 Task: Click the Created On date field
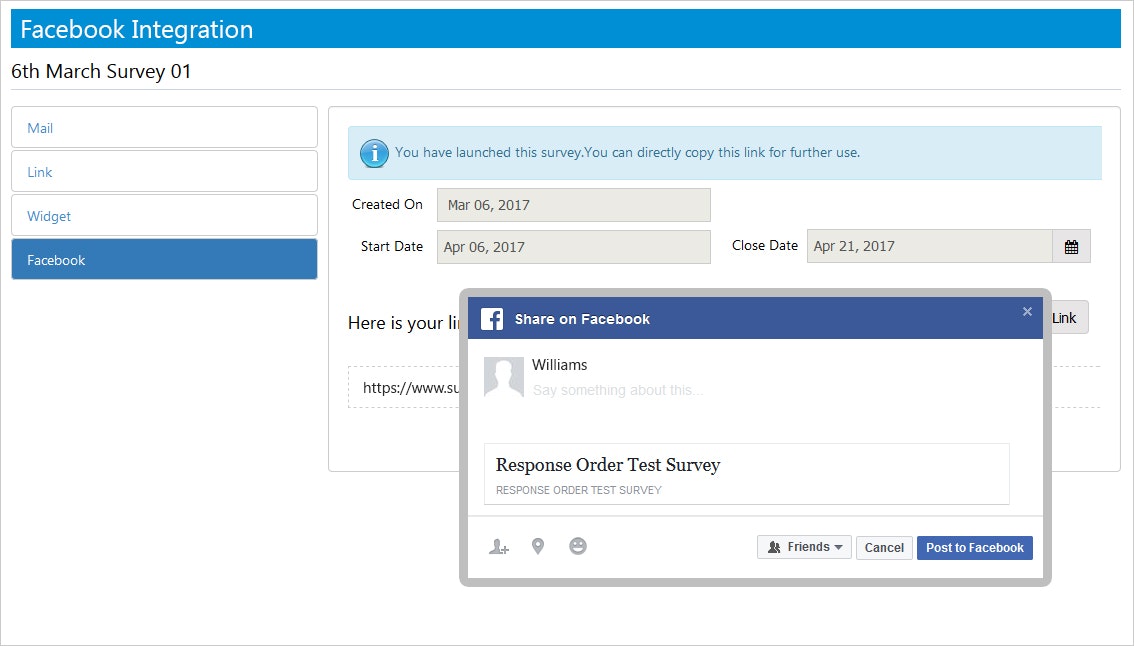click(574, 205)
